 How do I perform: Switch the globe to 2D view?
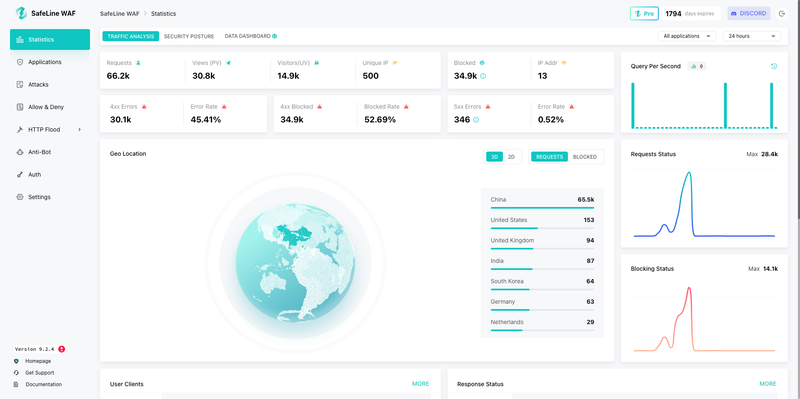[511, 157]
